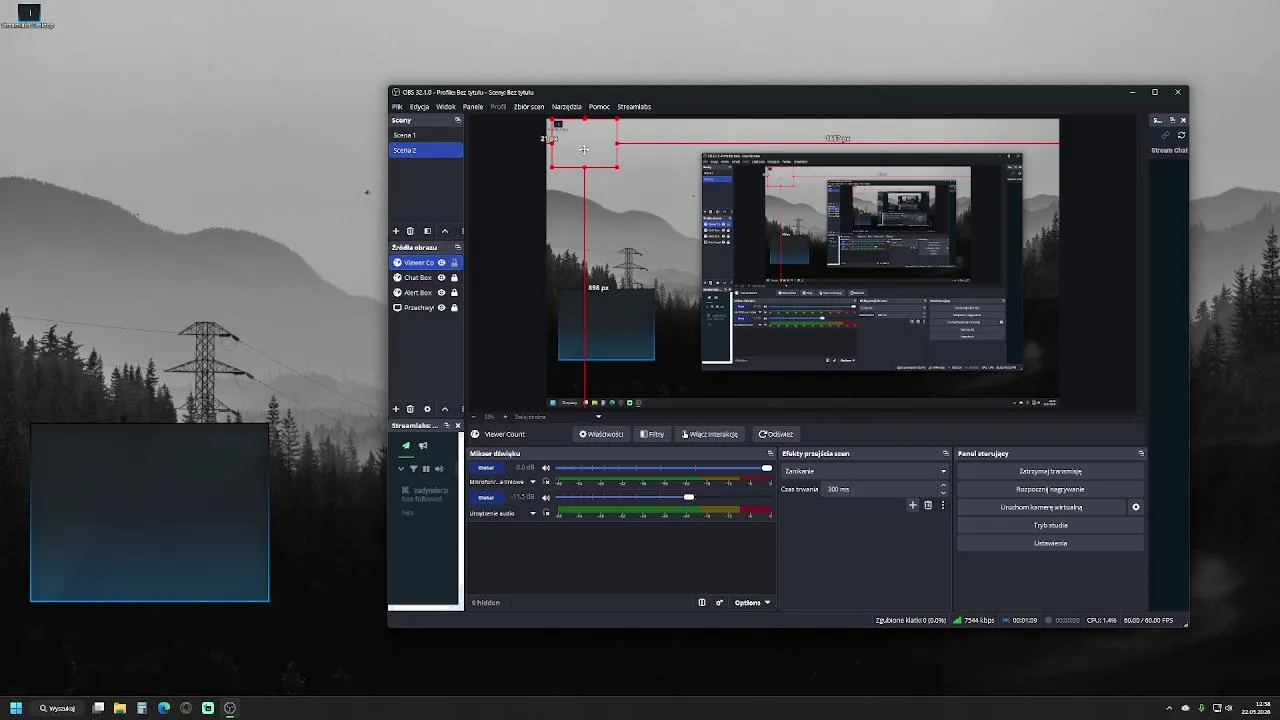Add a new source in Źródła obrazu
This screenshot has height=720, width=1280.
click(396, 409)
